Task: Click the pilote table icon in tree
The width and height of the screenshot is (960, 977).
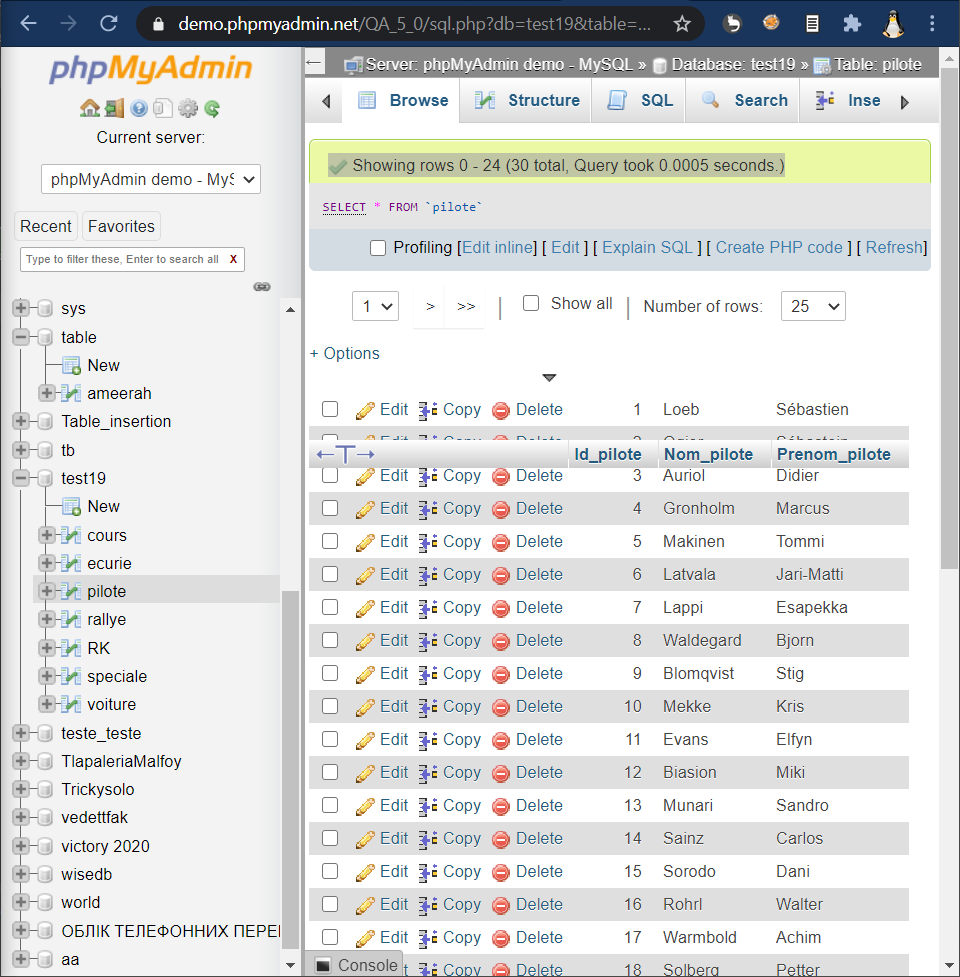Action: click(71, 591)
